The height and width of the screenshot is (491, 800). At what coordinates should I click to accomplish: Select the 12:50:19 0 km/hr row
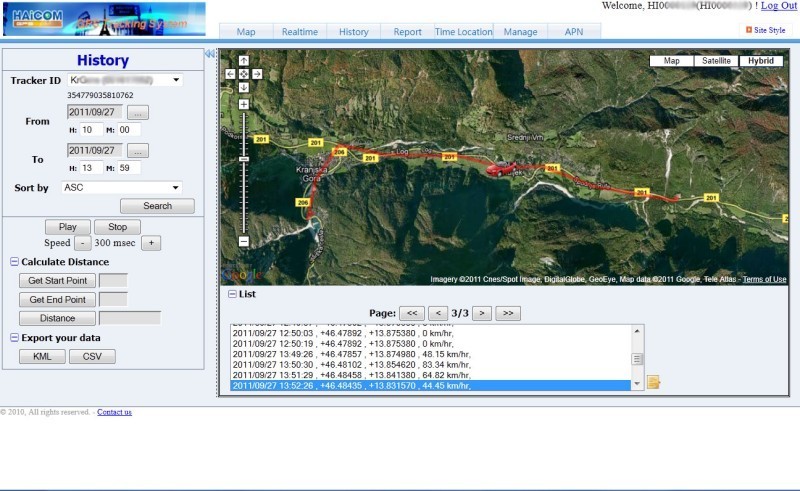point(430,343)
